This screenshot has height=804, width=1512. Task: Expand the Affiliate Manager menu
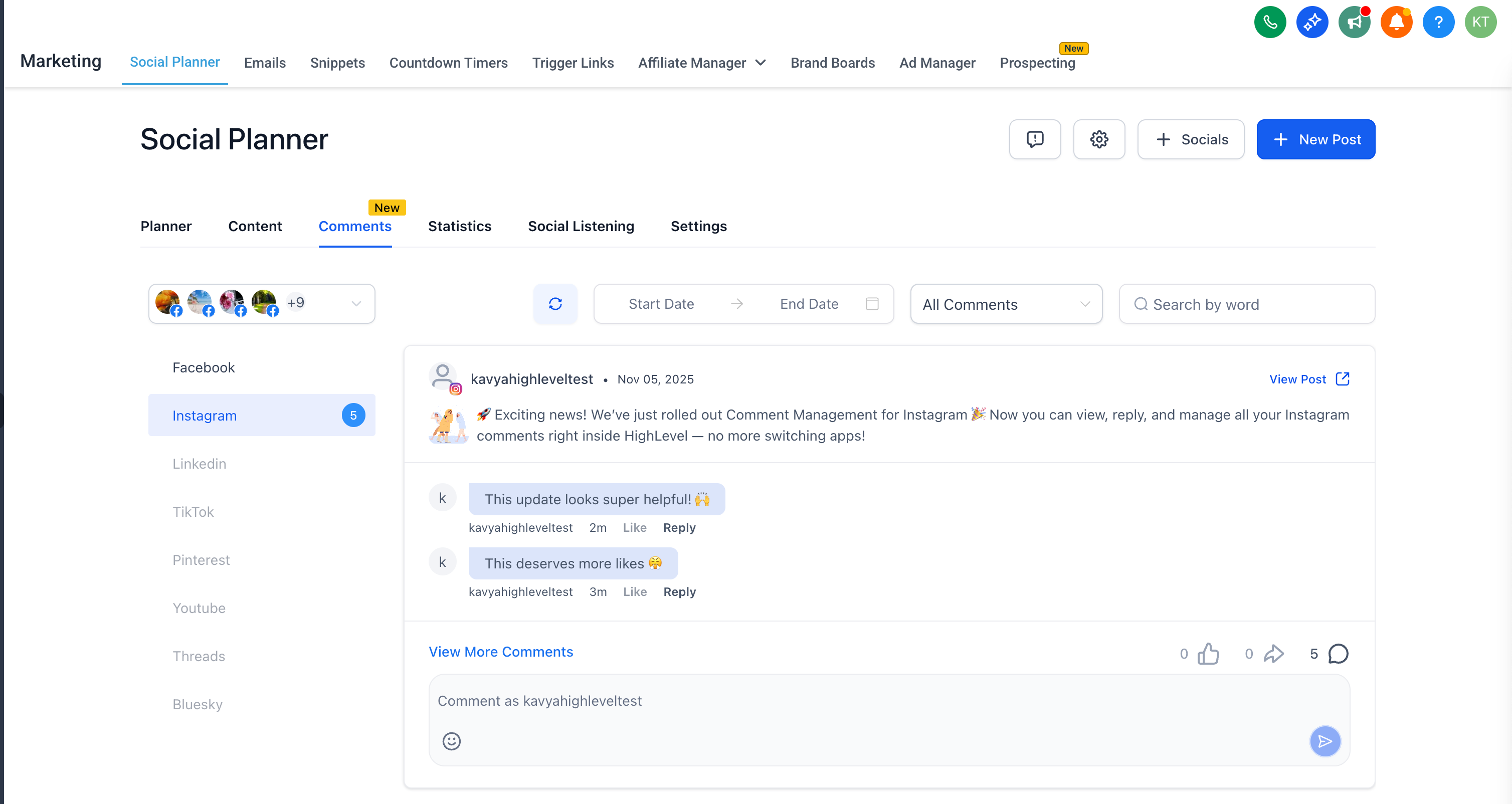coord(702,63)
